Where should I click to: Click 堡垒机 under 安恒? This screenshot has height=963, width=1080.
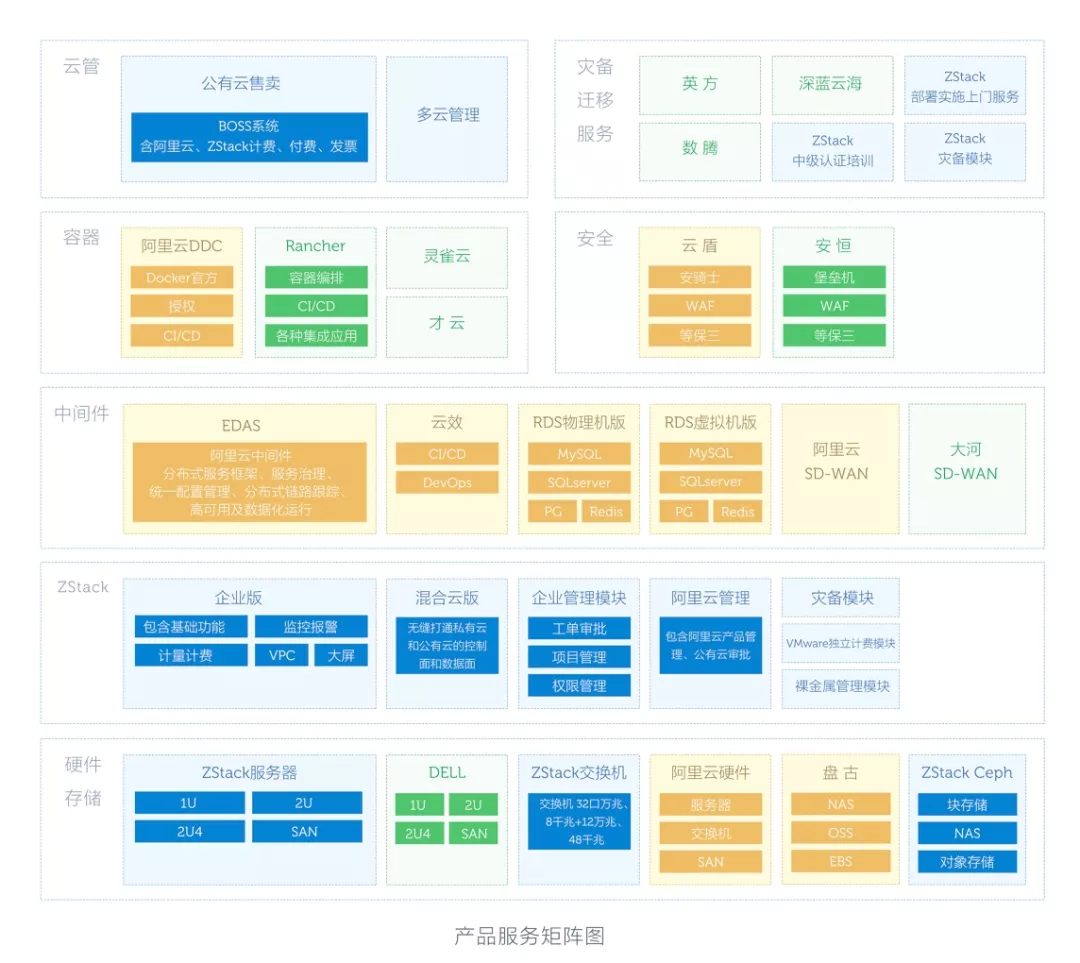tap(834, 277)
